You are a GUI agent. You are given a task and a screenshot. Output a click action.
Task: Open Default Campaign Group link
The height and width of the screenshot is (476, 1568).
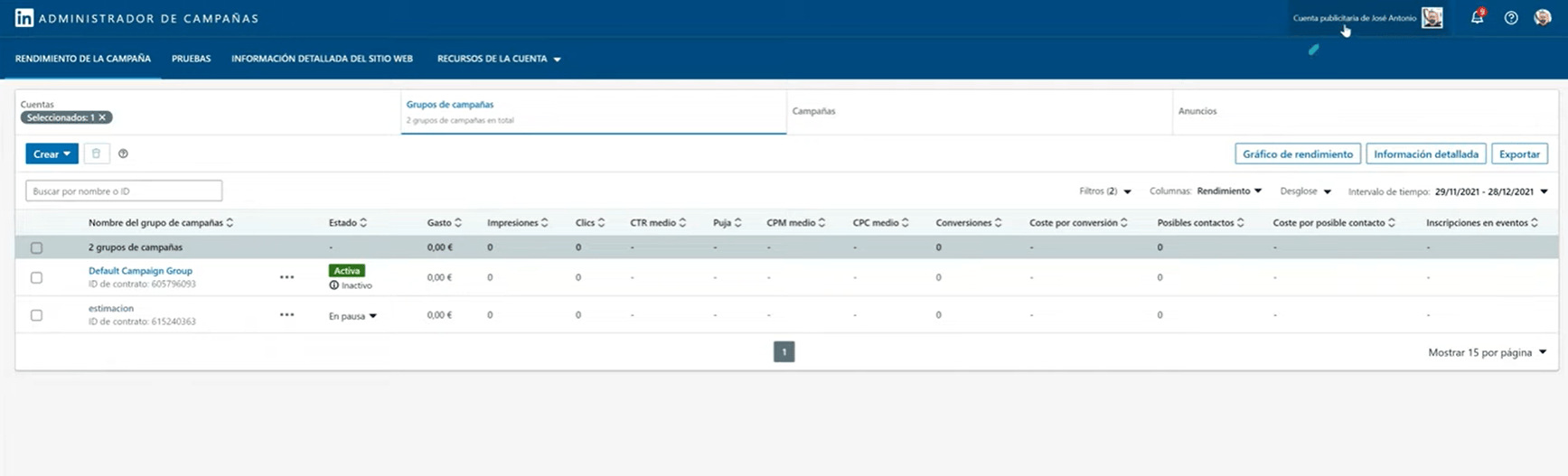click(140, 271)
